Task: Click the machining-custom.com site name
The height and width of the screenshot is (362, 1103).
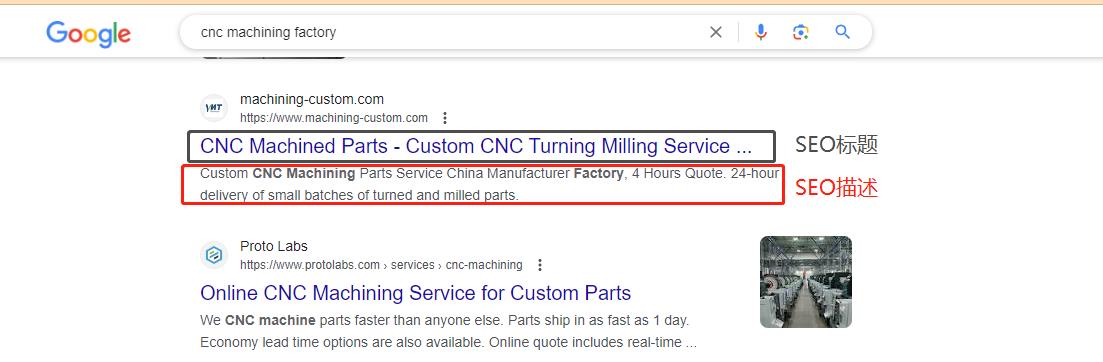Action: [312, 99]
